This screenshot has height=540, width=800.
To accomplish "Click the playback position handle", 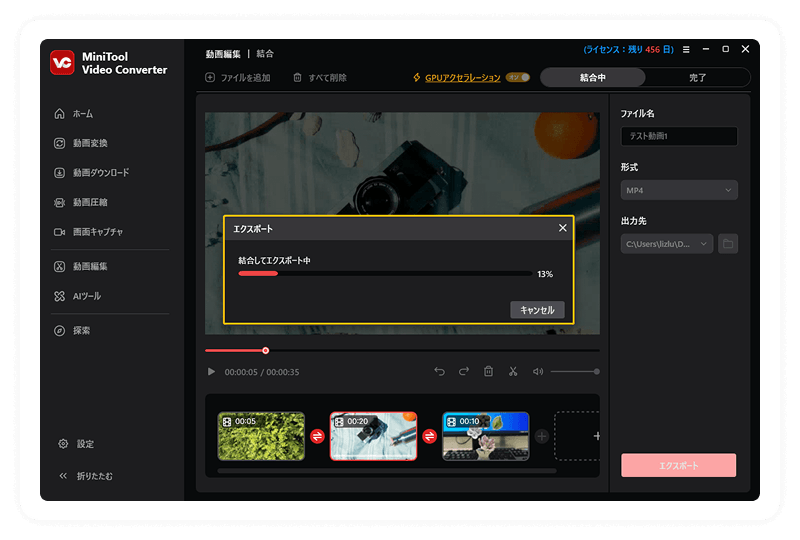I will pyautogui.click(x=265, y=351).
